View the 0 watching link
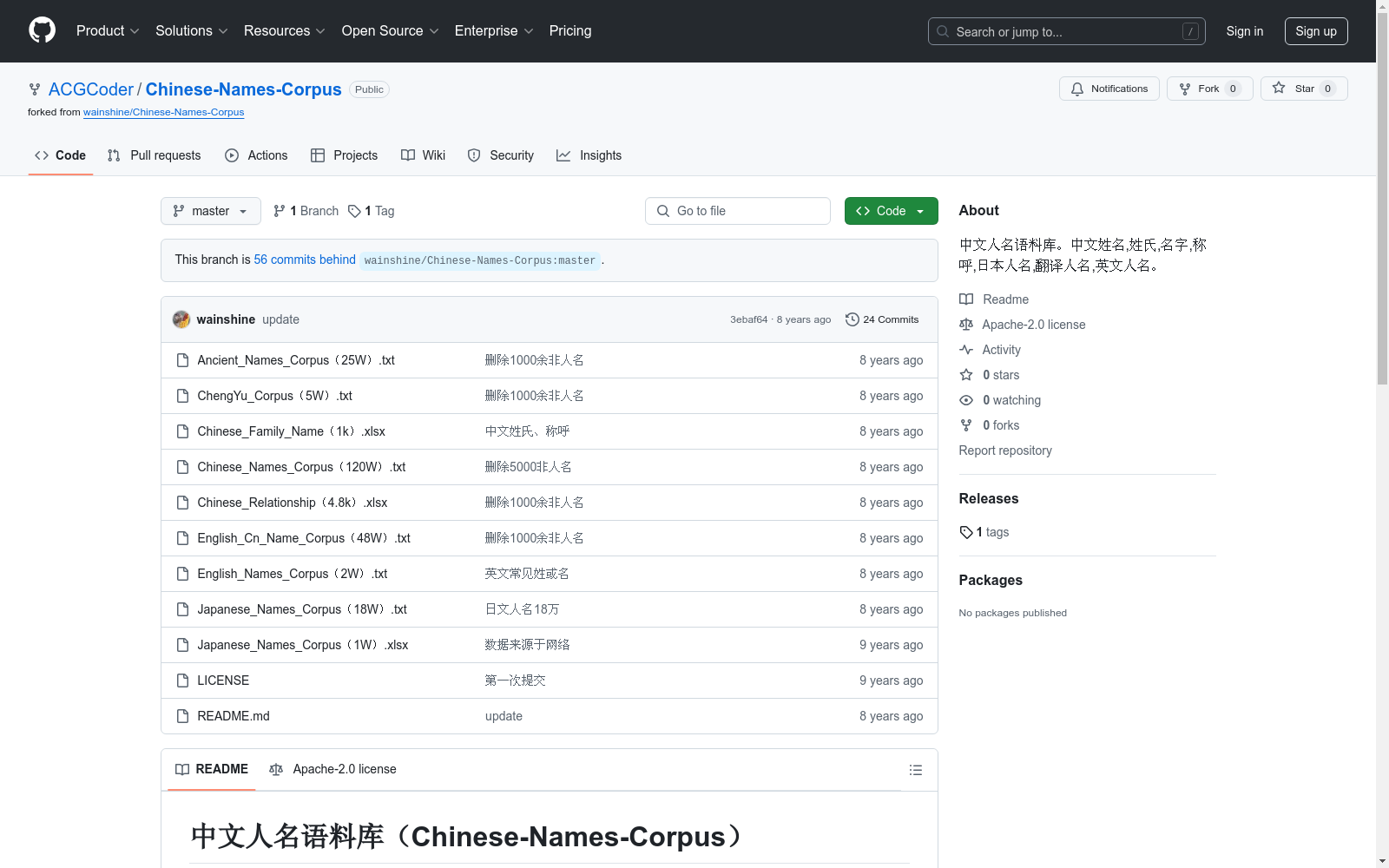Screen dimensions: 1389x868 coord(1000,400)
